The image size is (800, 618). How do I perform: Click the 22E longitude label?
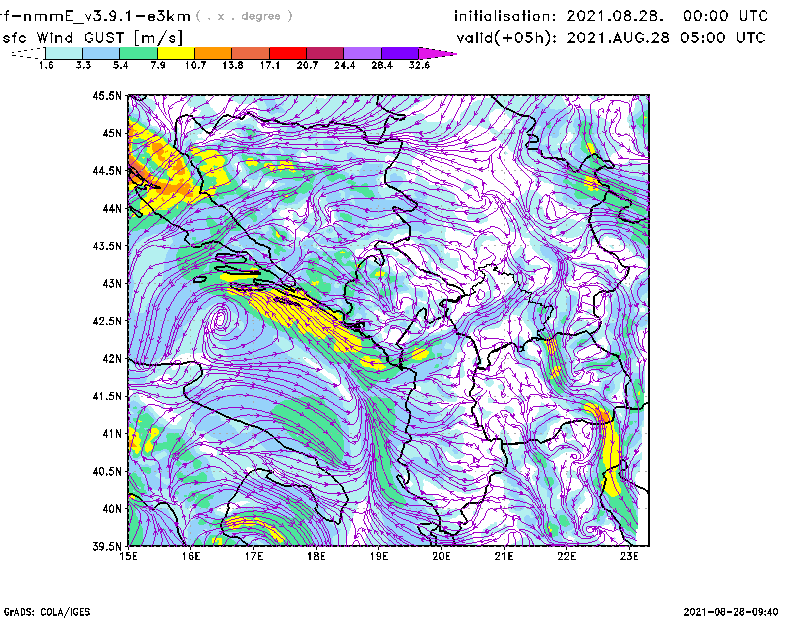coord(567,556)
